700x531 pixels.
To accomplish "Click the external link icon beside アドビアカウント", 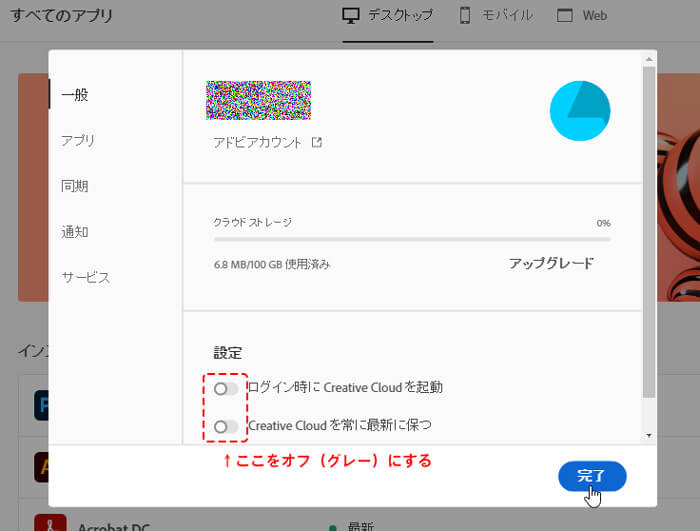I will click(x=317, y=142).
